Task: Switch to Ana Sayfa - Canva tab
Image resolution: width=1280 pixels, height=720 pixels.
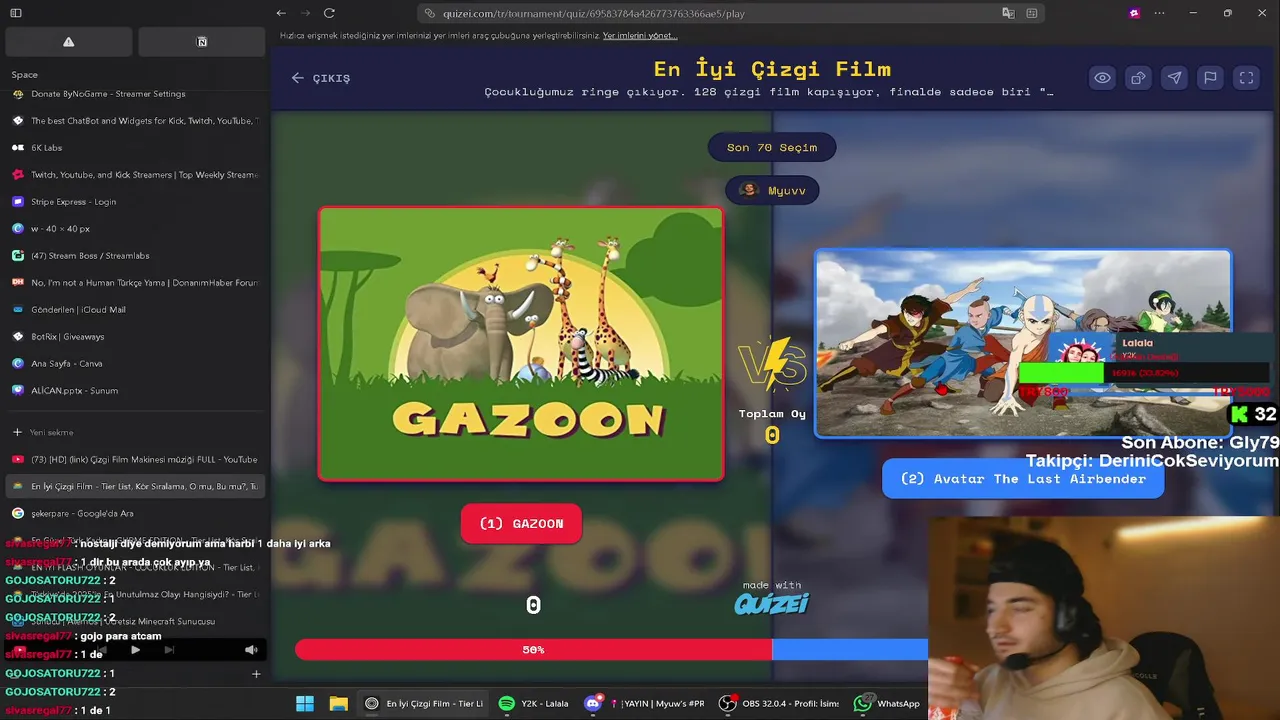Action: pyautogui.click(x=135, y=364)
